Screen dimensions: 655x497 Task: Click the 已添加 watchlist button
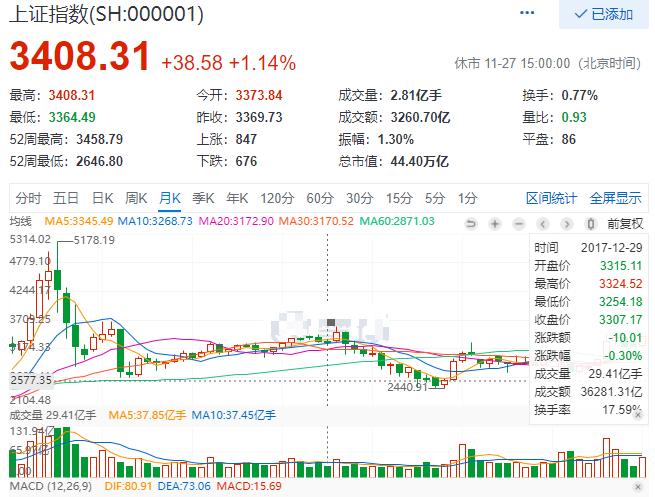click(x=604, y=14)
